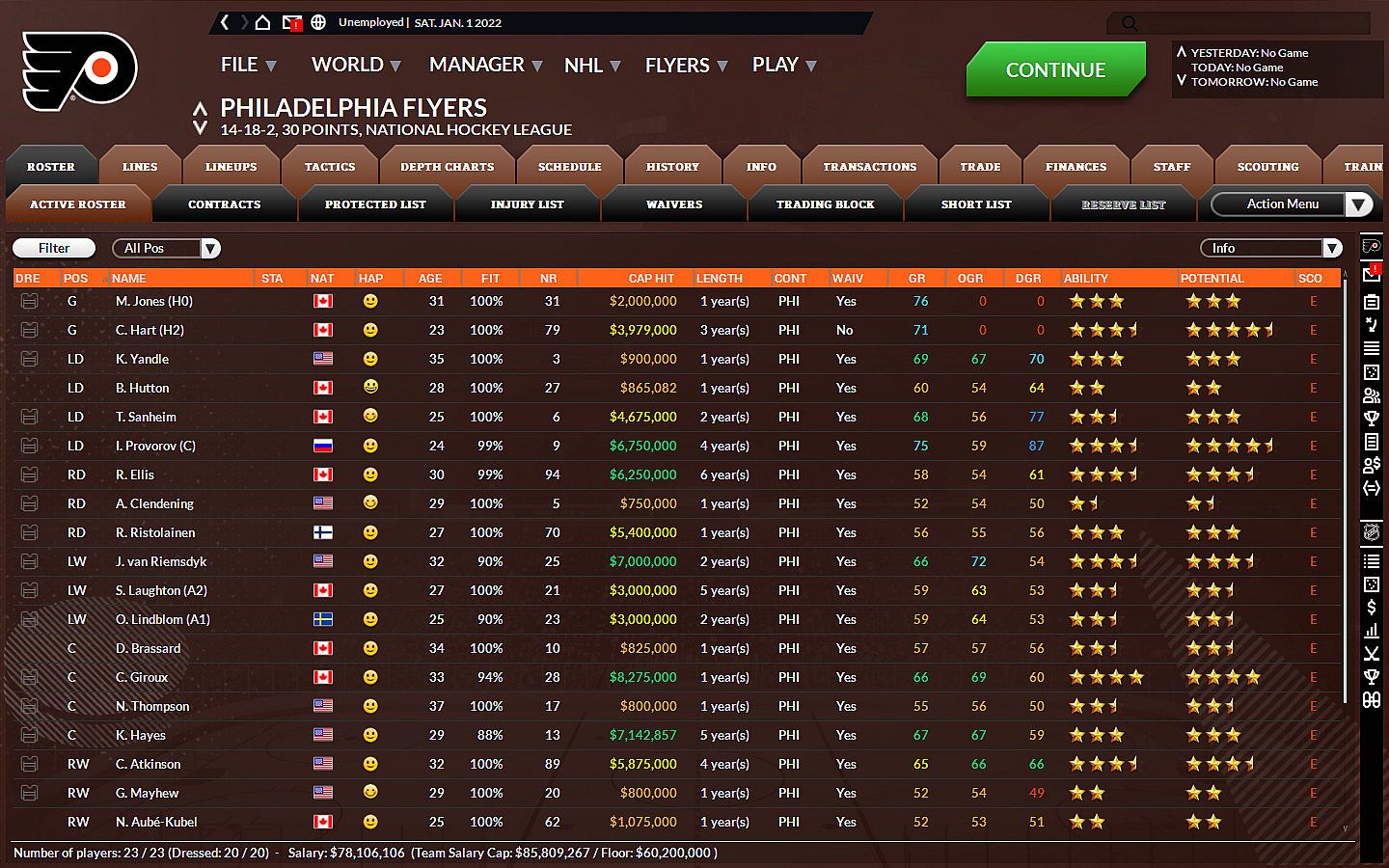Switch to the Depth Charts tab
Screen dimensions: 1389x868
coord(447,167)
